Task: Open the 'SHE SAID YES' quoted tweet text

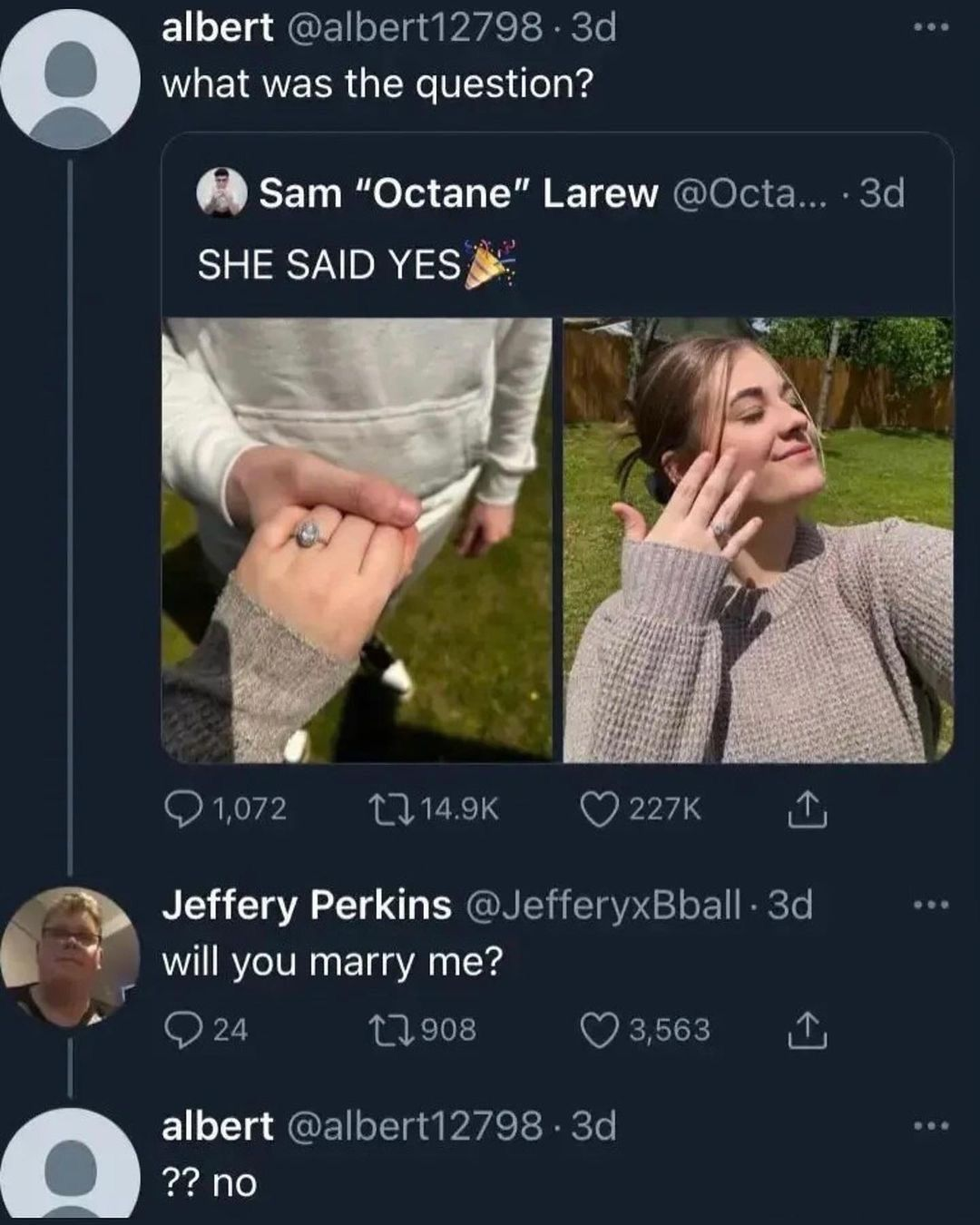Action: [328, 265]
